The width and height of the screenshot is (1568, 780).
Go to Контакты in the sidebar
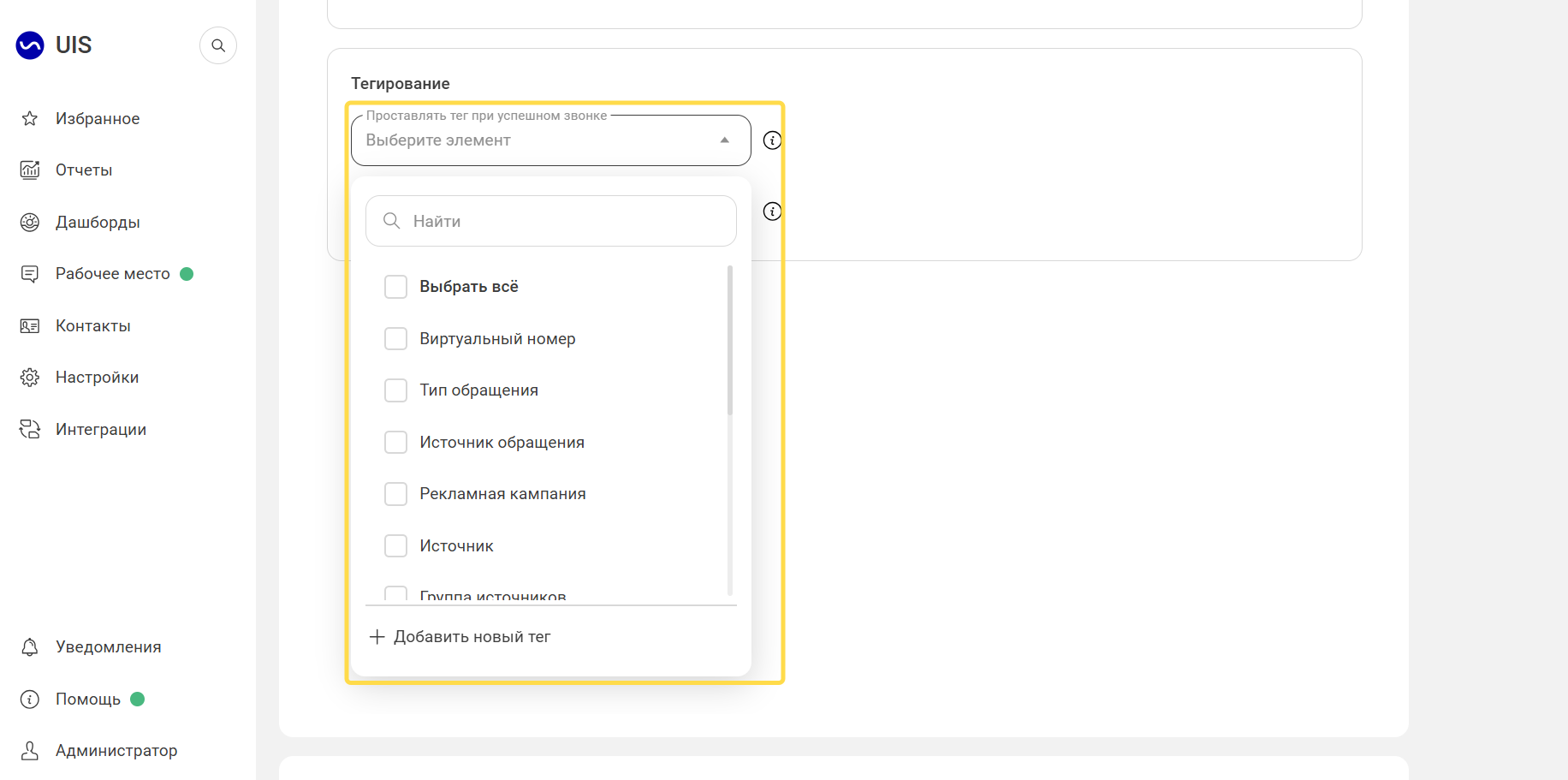point(92,326)
